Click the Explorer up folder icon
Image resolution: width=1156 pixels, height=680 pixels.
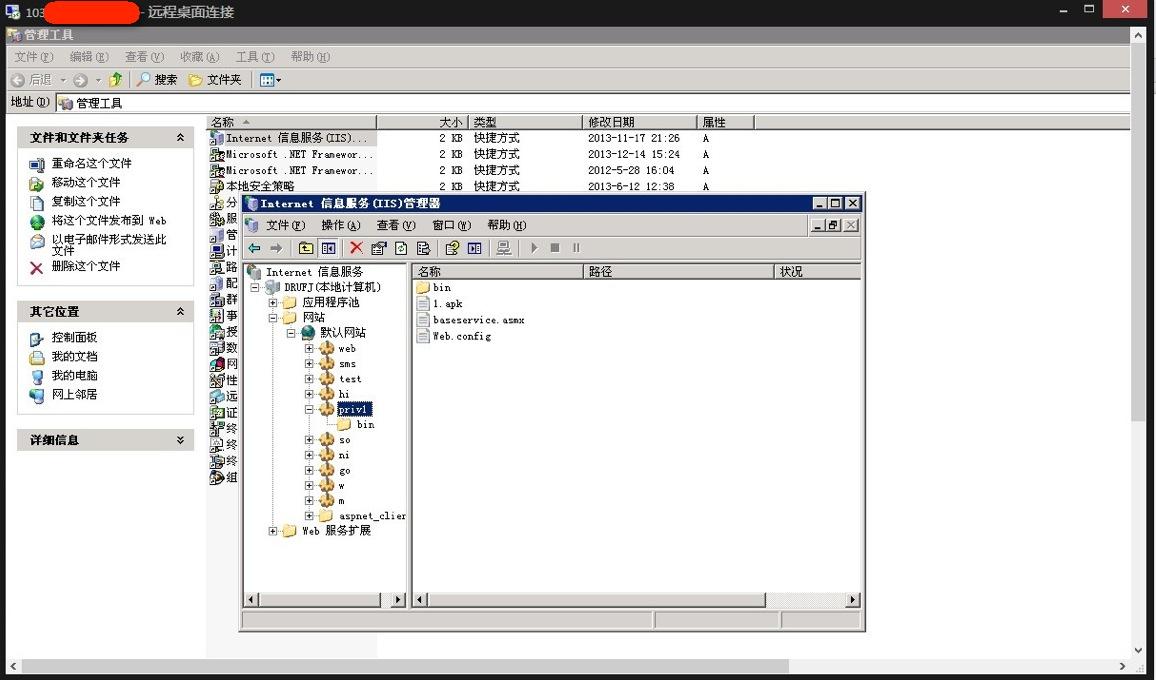tap(116, 80)
